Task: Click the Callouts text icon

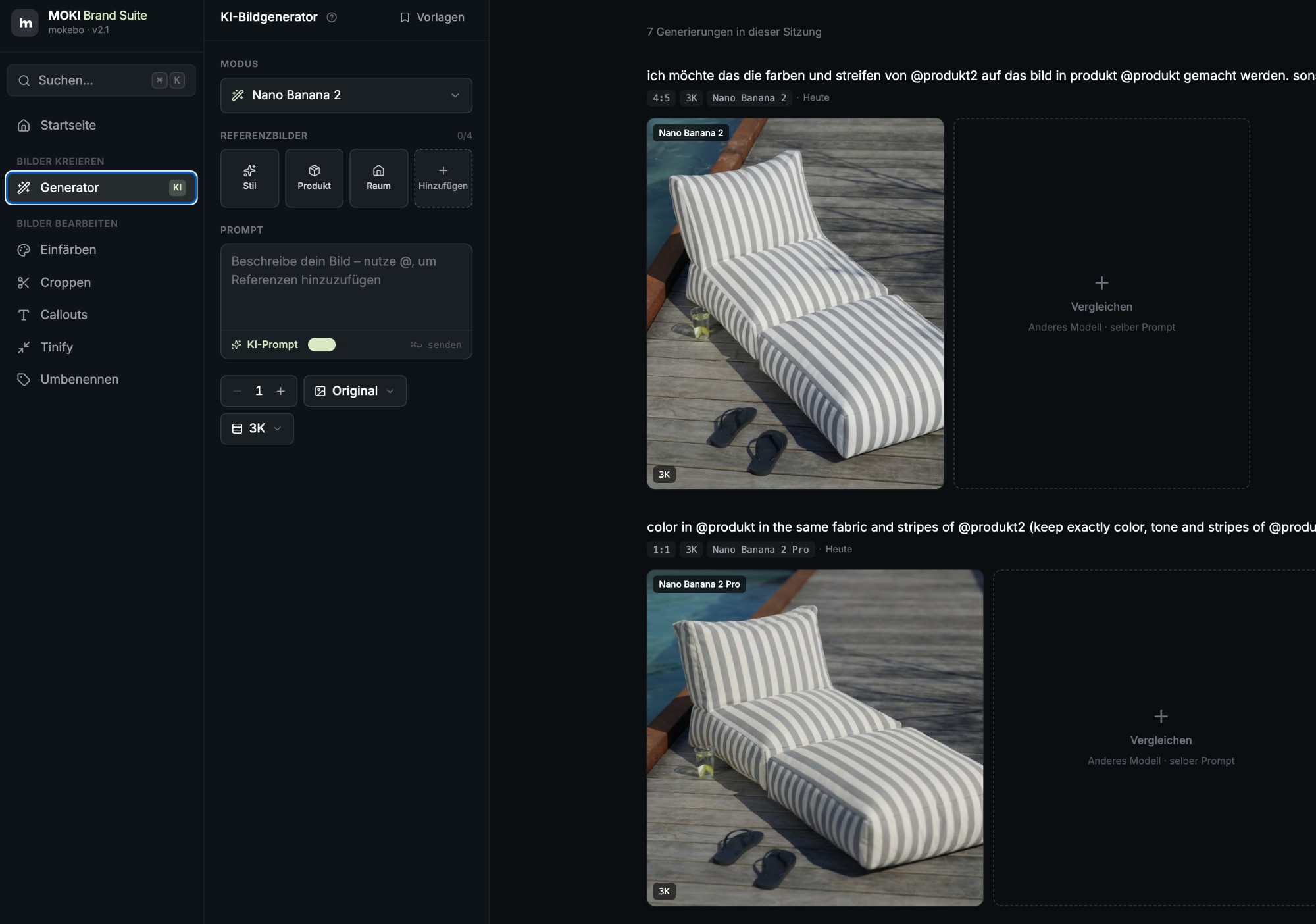Action: coord(24,315)
